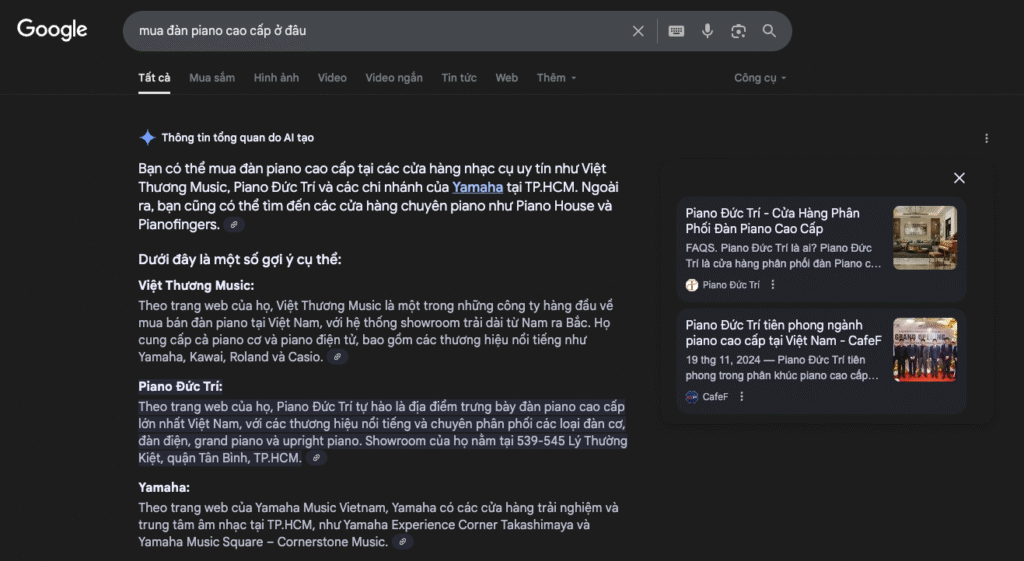Click the Yamaha: section heading

[164, 488]
